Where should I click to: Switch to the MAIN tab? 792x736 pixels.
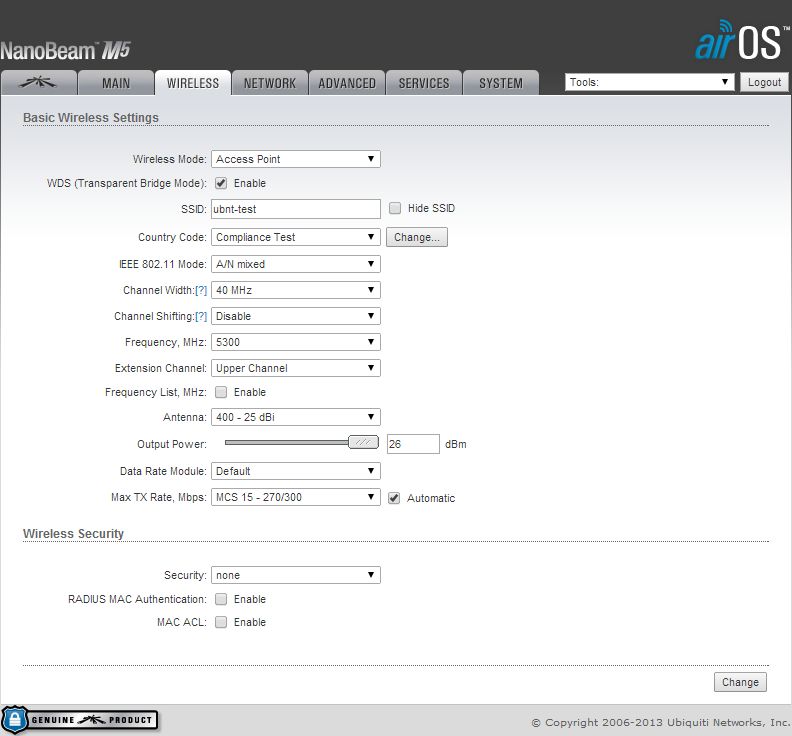pos(116,83)
